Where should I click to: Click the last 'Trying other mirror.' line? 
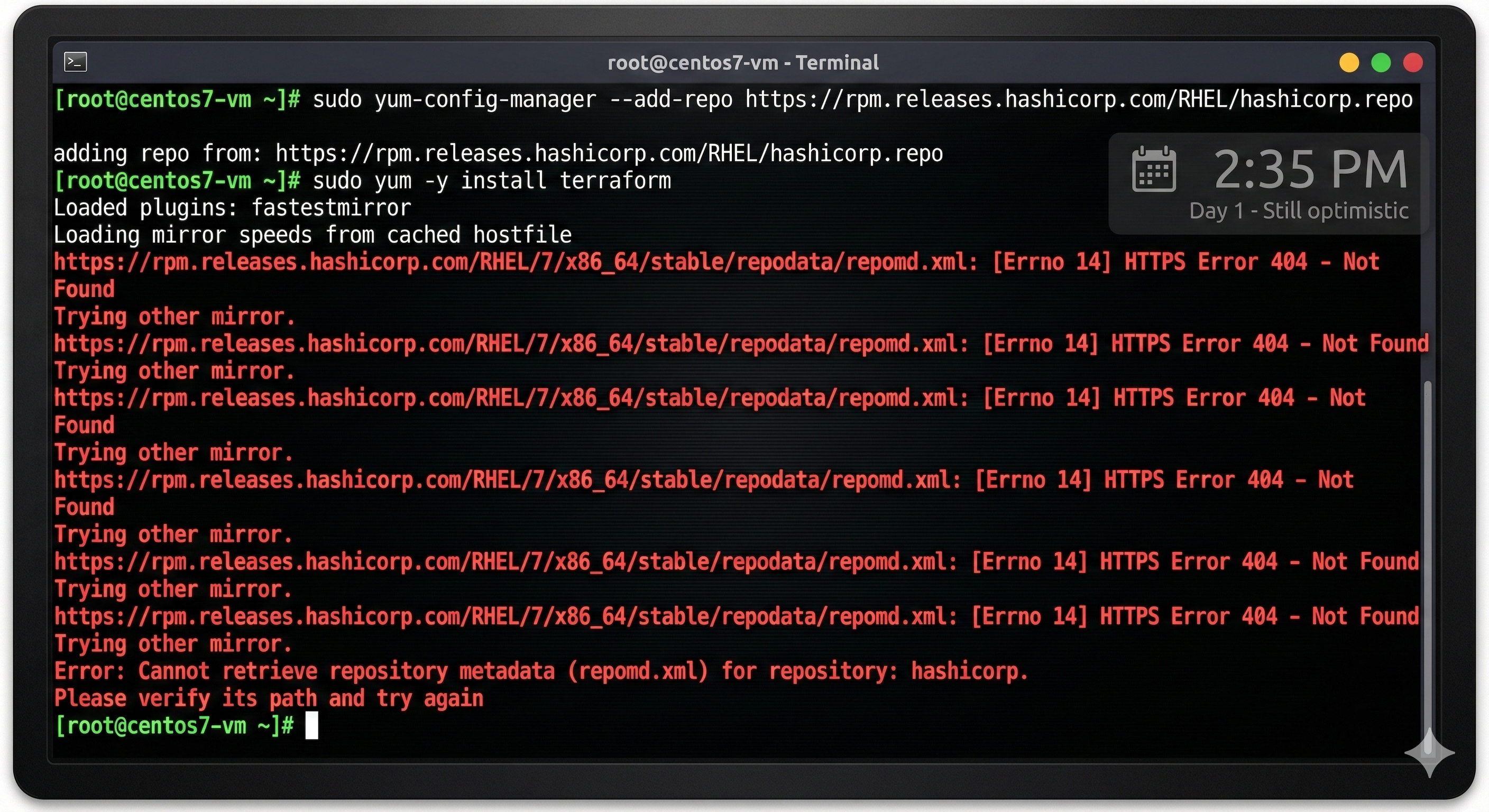tap(173, 644)
